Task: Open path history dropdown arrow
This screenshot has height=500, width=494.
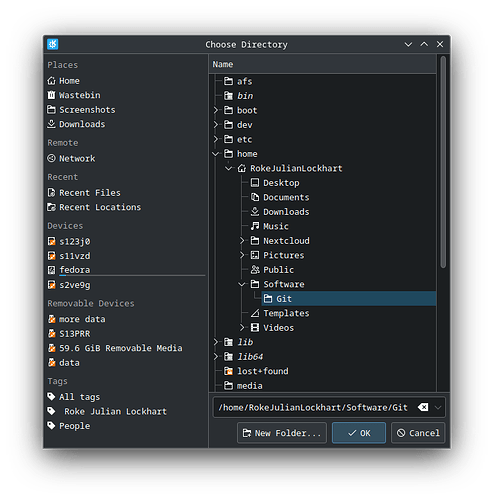Action: 438,407
